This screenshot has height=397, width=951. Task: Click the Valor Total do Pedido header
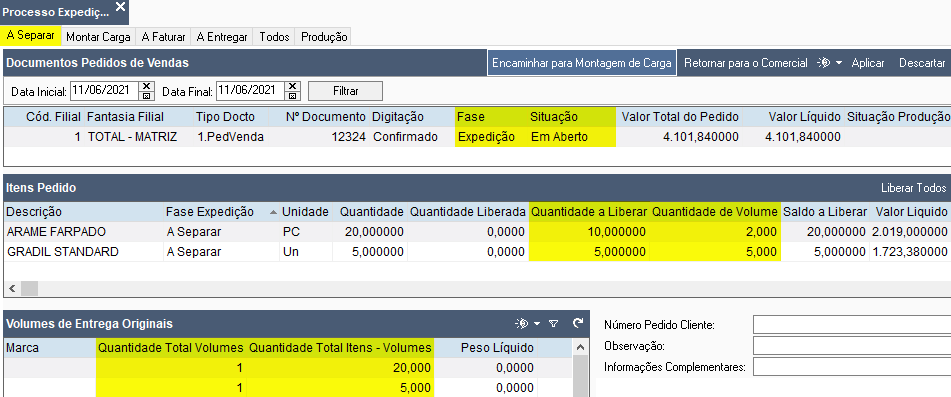679,116
